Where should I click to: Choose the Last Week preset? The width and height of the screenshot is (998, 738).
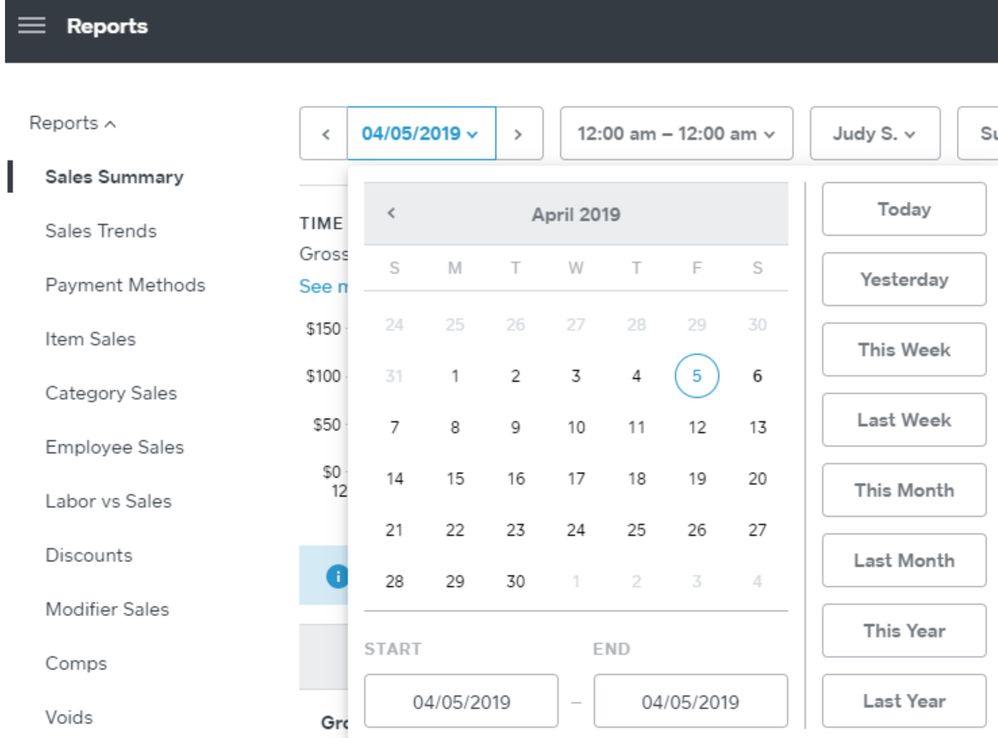pos(903,420)
